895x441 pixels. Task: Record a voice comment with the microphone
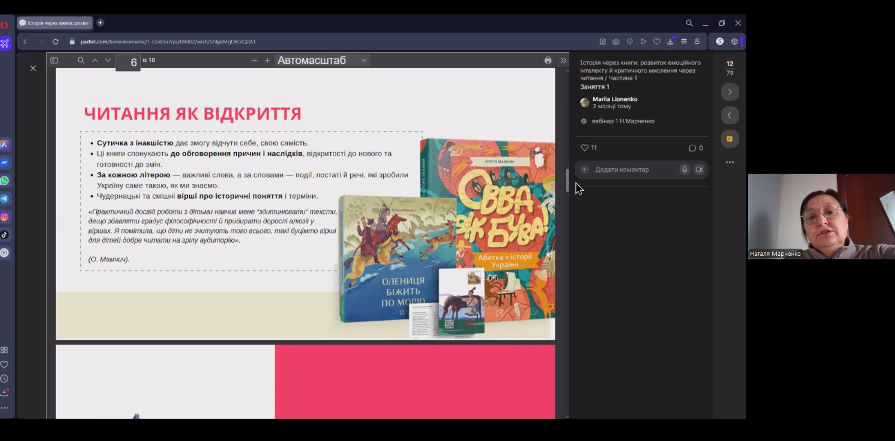(684, 170)
